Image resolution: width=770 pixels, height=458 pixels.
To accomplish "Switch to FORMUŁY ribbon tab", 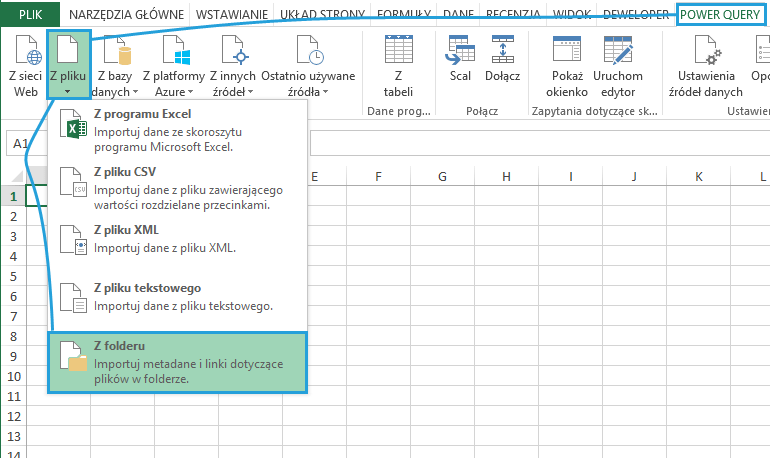I will 404,15.
